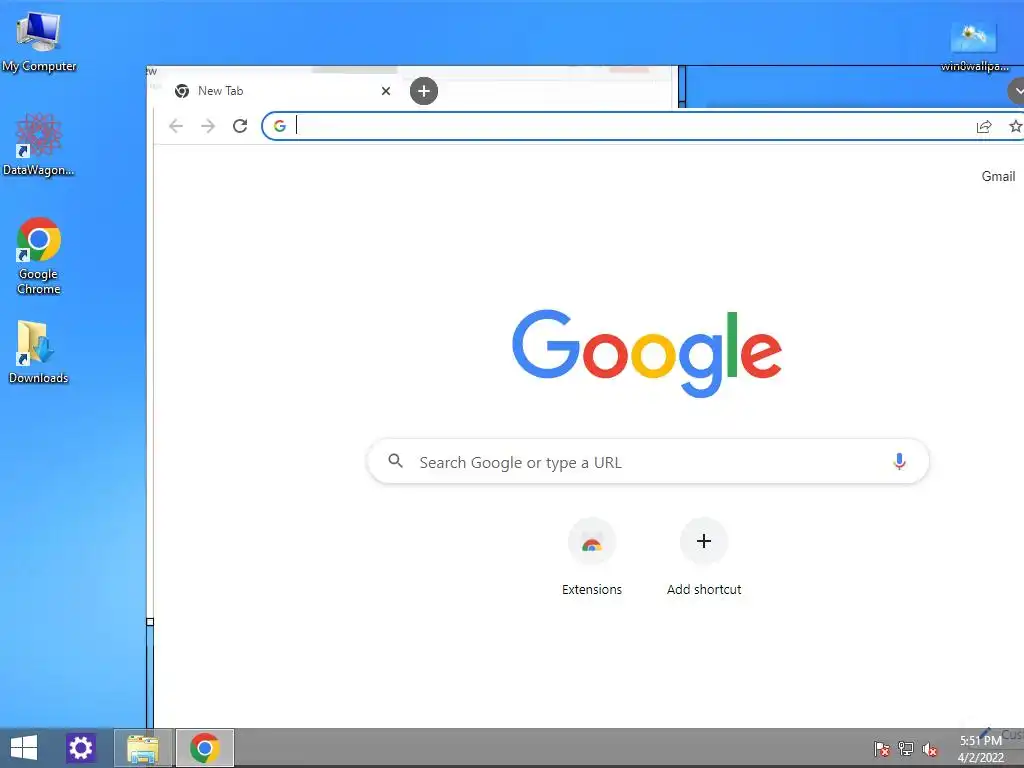Click Search Google or type a URL box
1024x768 pixels.
click(648, 462)
